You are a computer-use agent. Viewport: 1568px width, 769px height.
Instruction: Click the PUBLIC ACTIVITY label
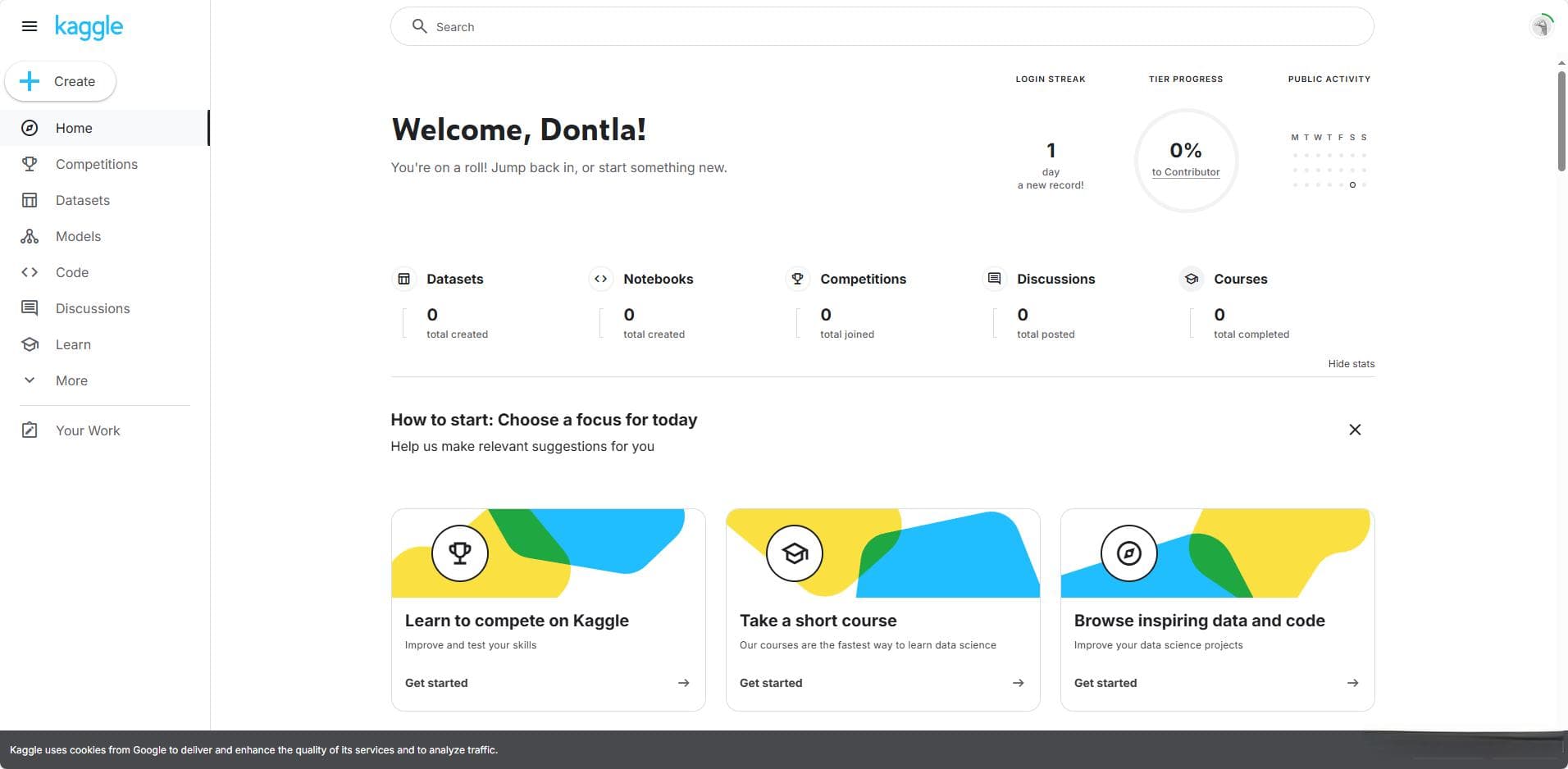(x=1329, y=79)
